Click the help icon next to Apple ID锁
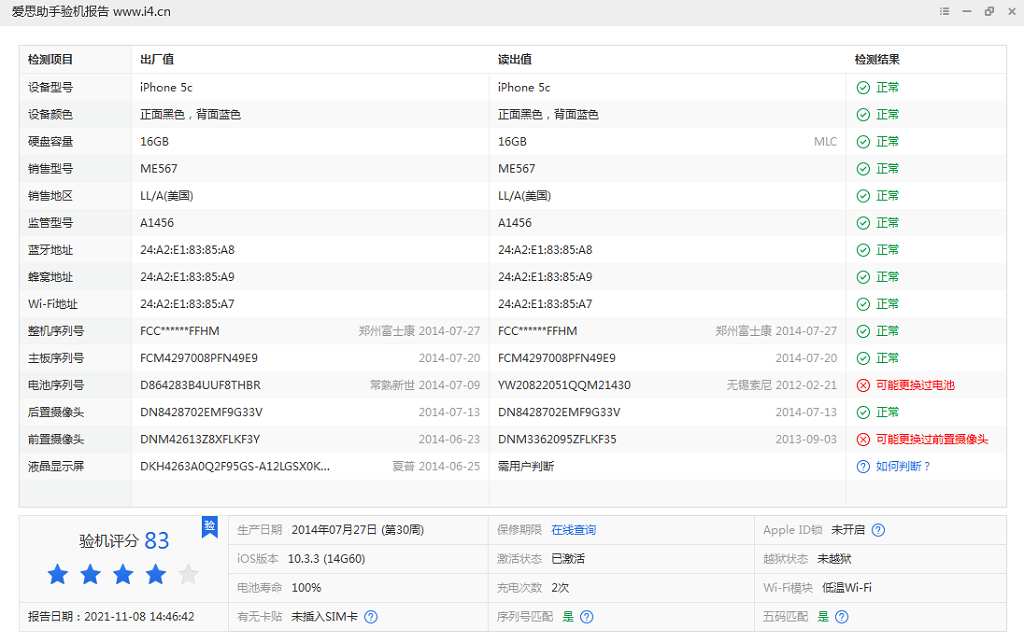The width and height of the screenshot is (1024, 643). pyautogui.click(x=878, y=530)
